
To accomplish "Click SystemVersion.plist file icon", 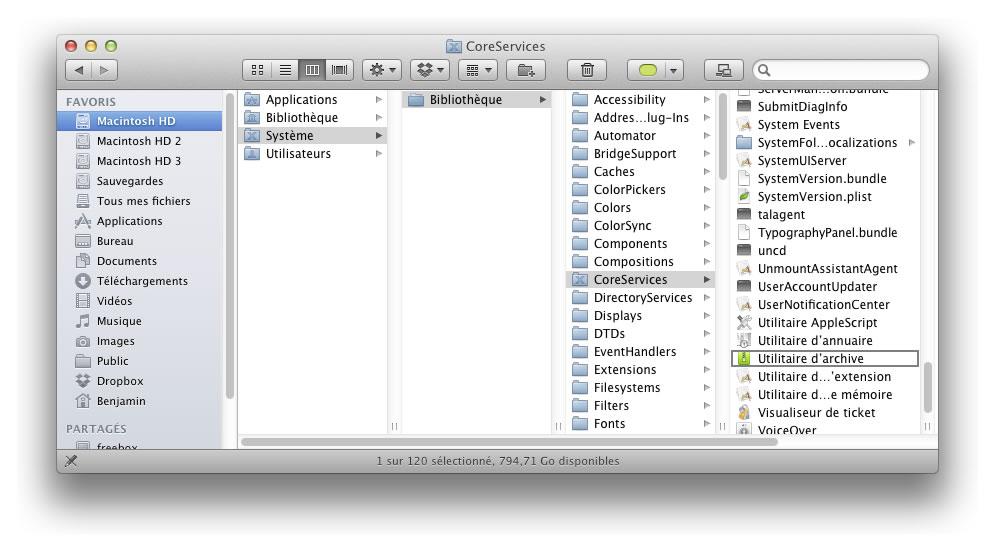I will tap(744, 197).
